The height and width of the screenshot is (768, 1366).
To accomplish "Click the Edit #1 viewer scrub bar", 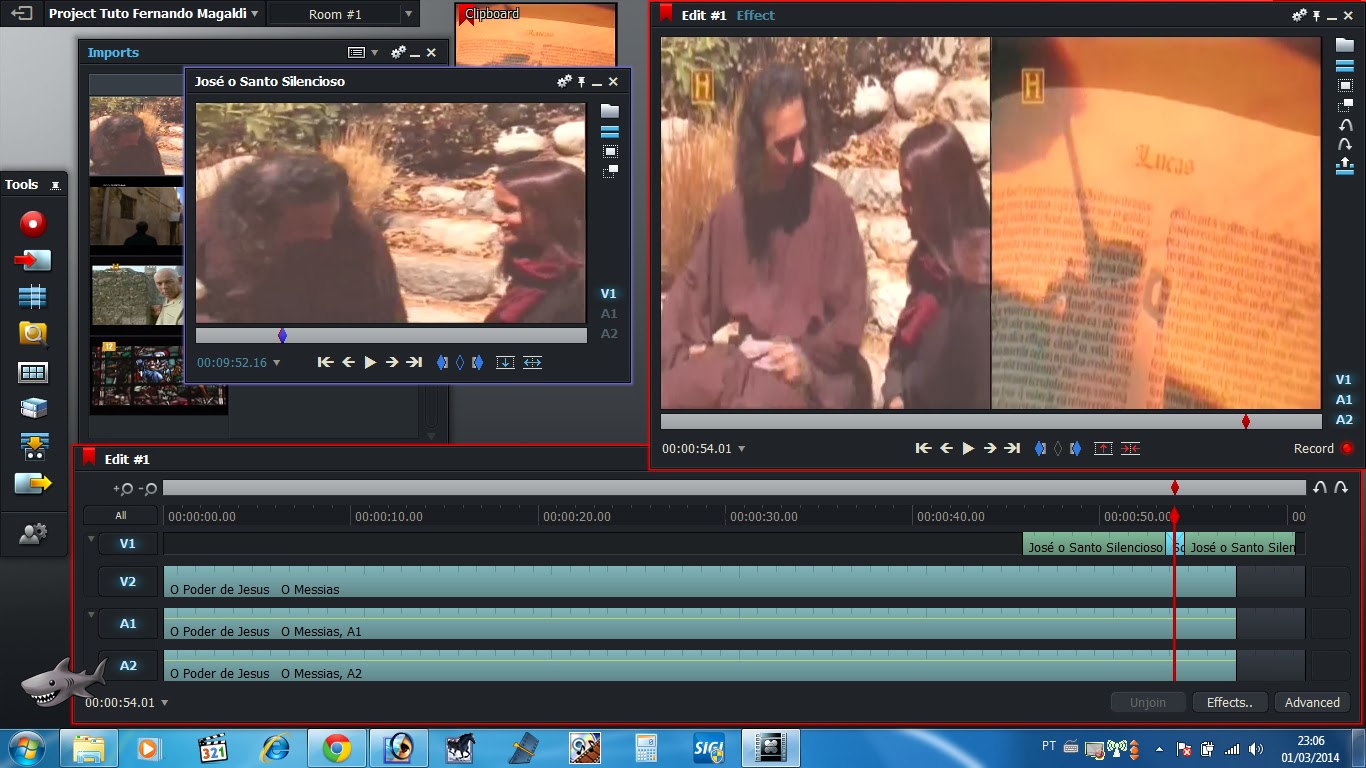I will [990, 422].
